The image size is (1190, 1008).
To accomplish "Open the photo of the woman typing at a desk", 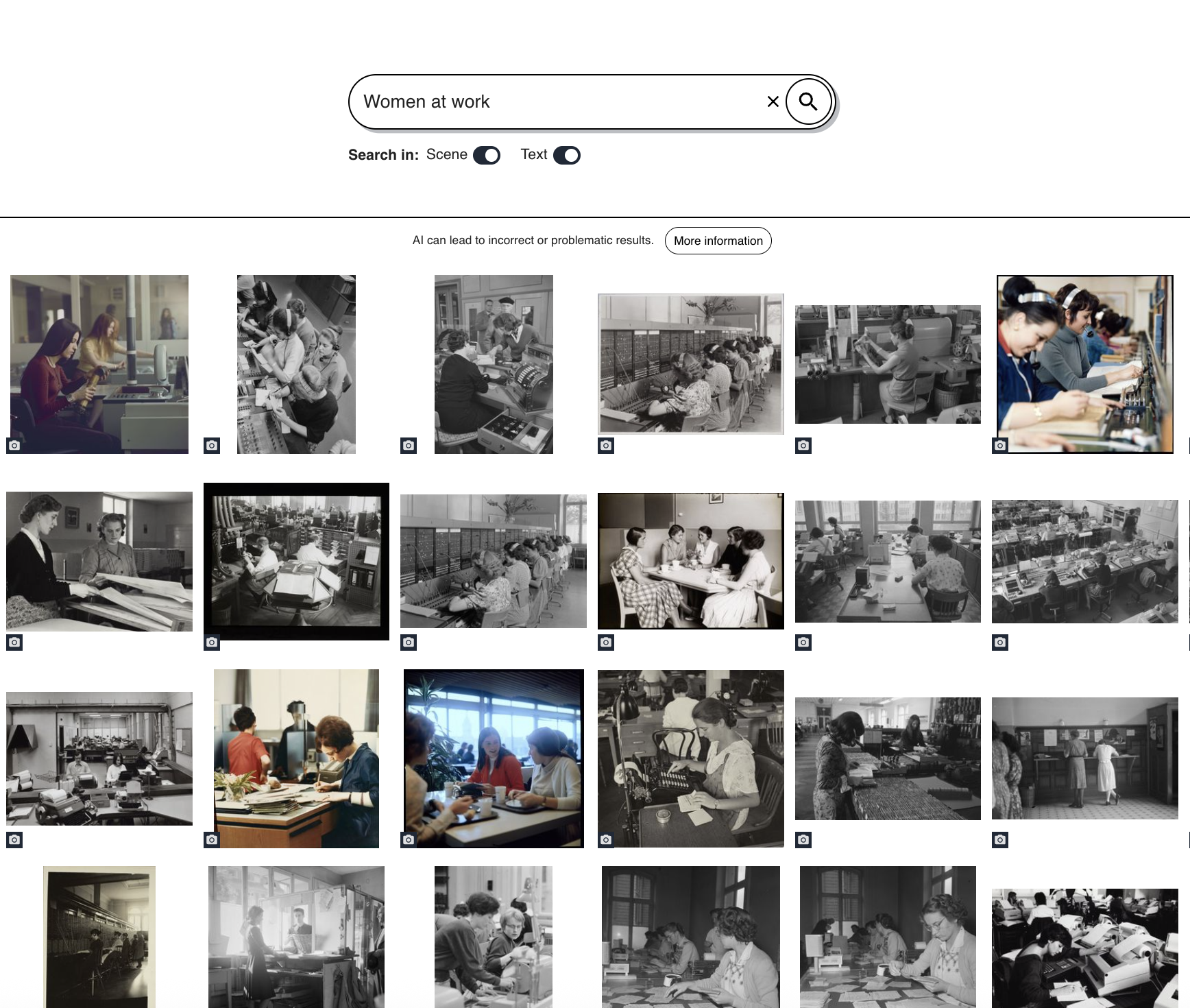I will [690, 759].
